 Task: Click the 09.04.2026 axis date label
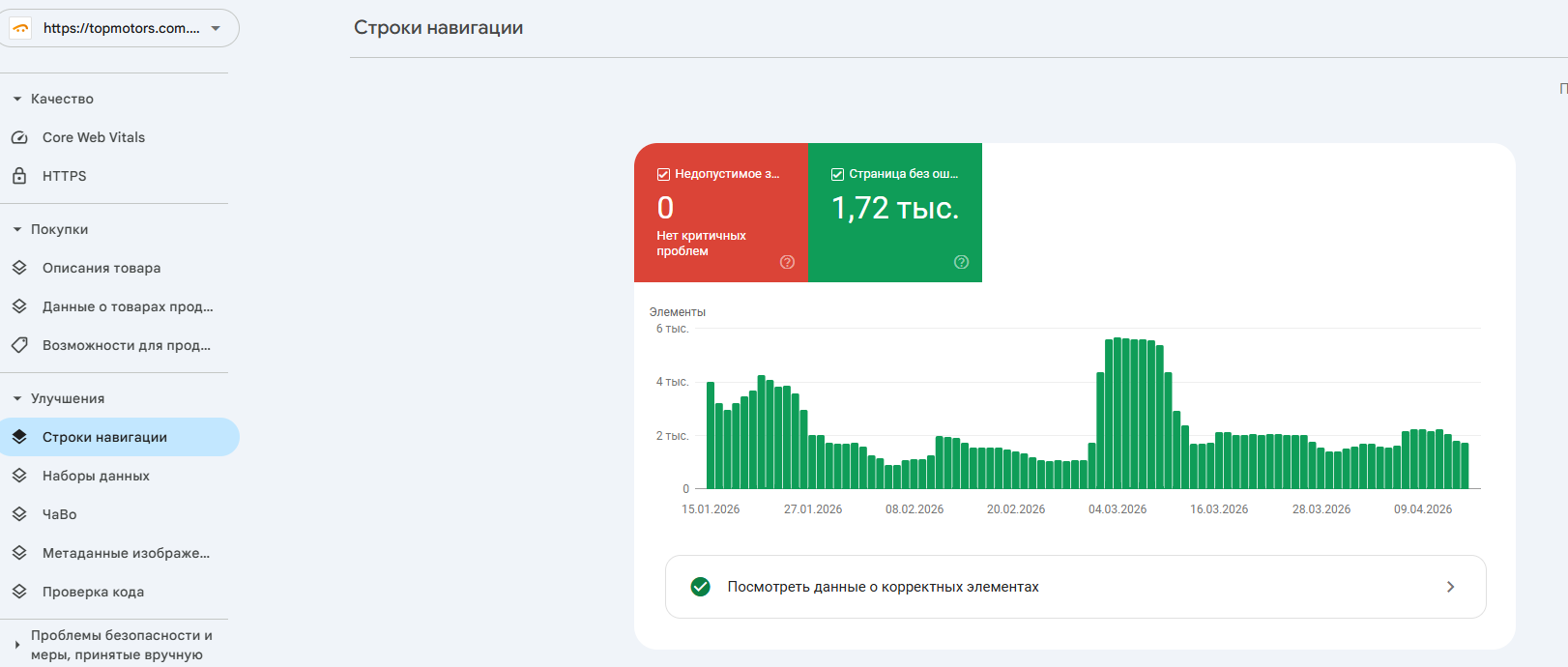1423,509
